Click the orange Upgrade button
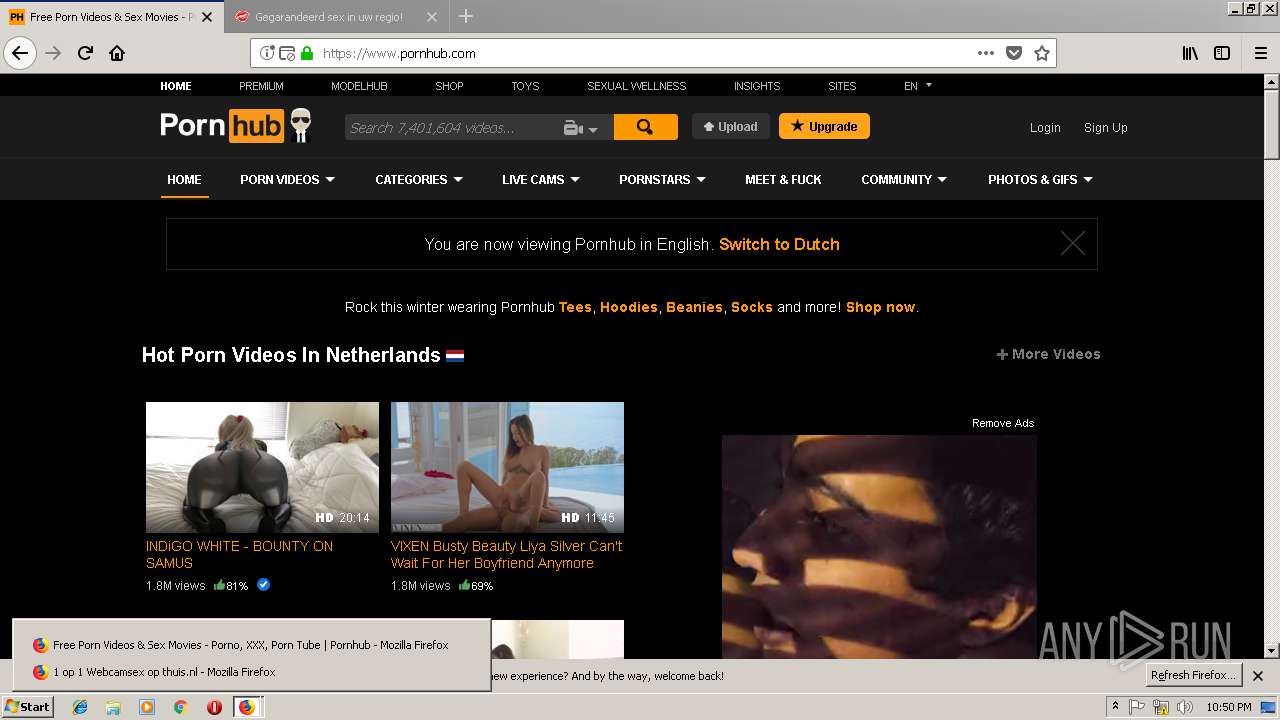This screenshot has width=1280, height=720. (x=824, y=126)
